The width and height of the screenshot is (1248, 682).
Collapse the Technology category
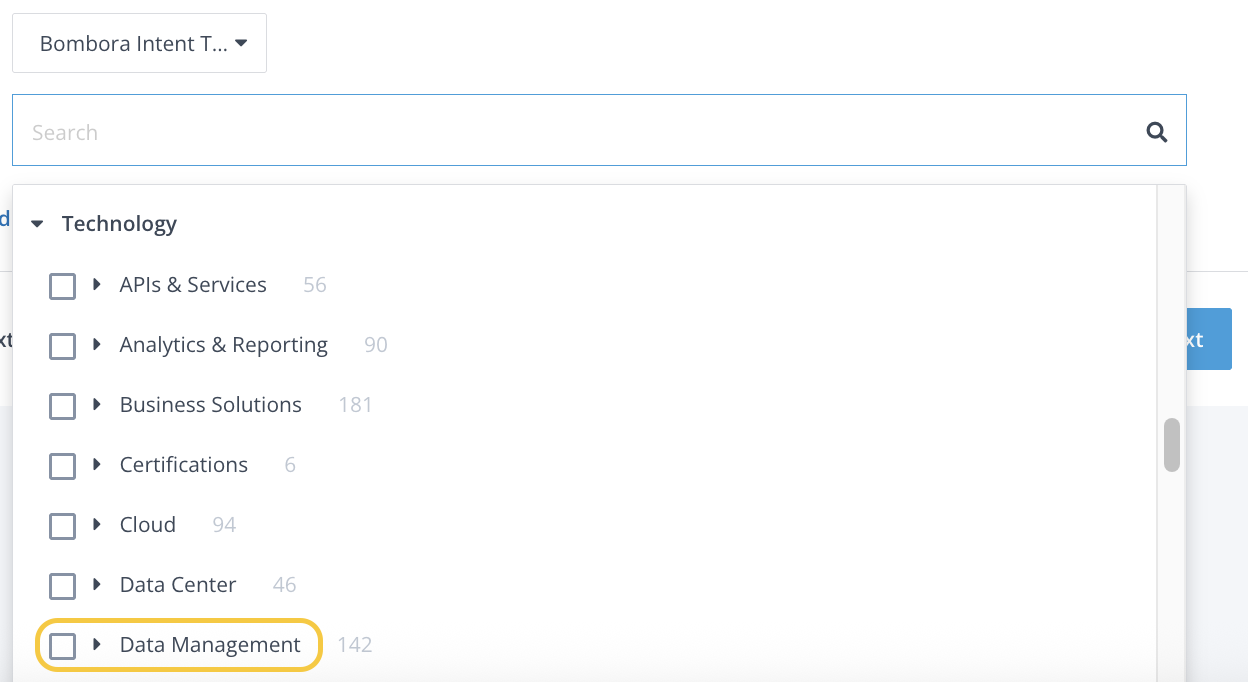click(x=38, y=224)
